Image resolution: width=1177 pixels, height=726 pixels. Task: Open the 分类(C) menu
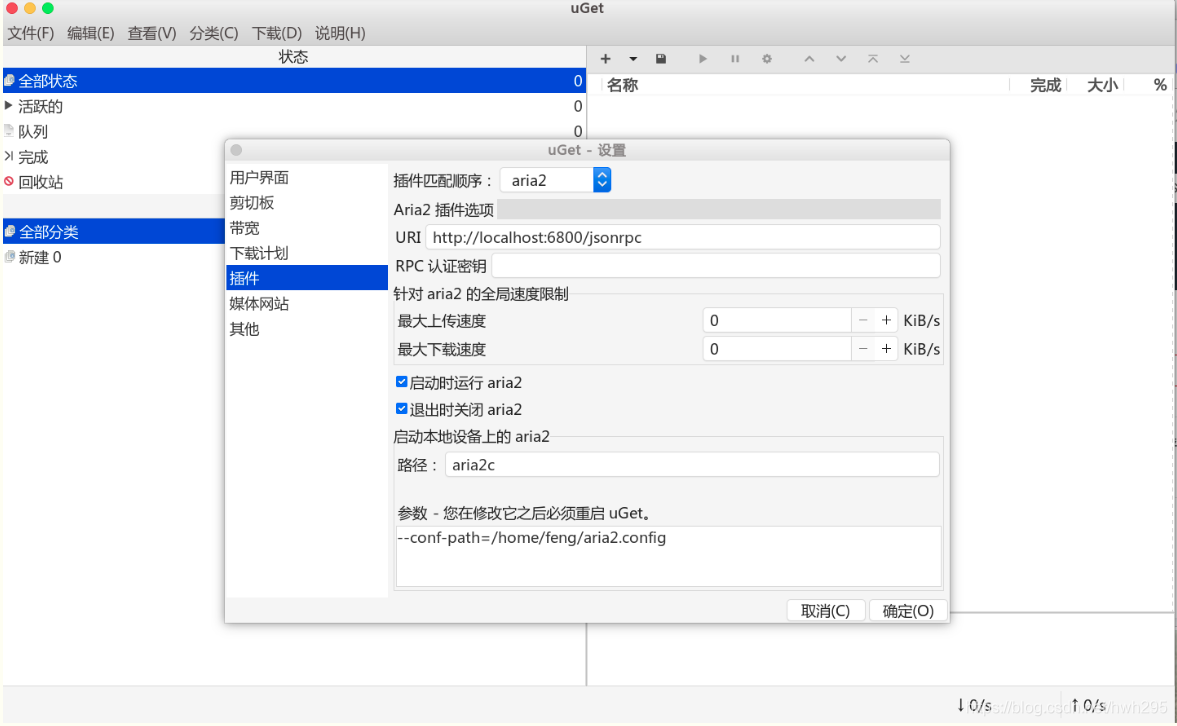click(x=213, y=33)
